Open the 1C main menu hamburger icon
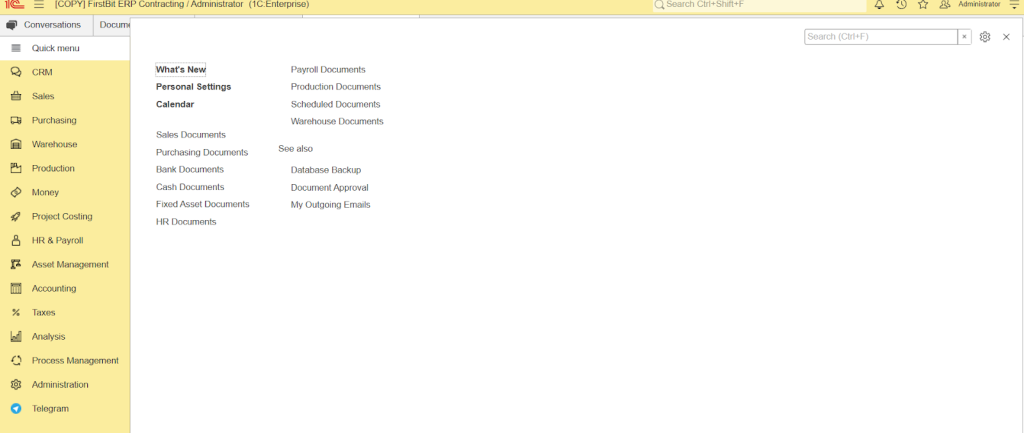Viewport: 1024px width, 433px height. pos(39,4)
